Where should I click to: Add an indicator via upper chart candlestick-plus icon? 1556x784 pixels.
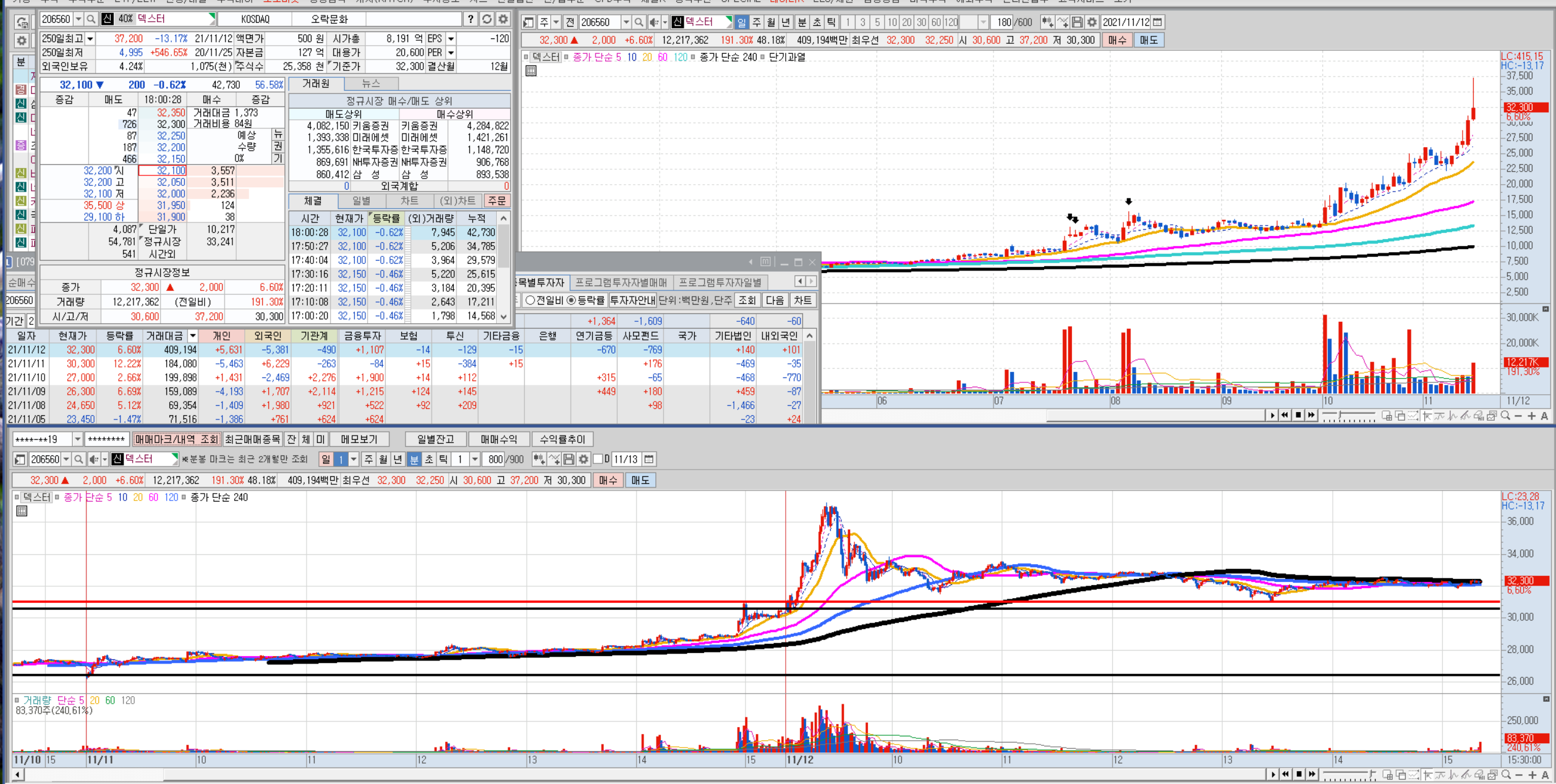tap(1047, 22)
